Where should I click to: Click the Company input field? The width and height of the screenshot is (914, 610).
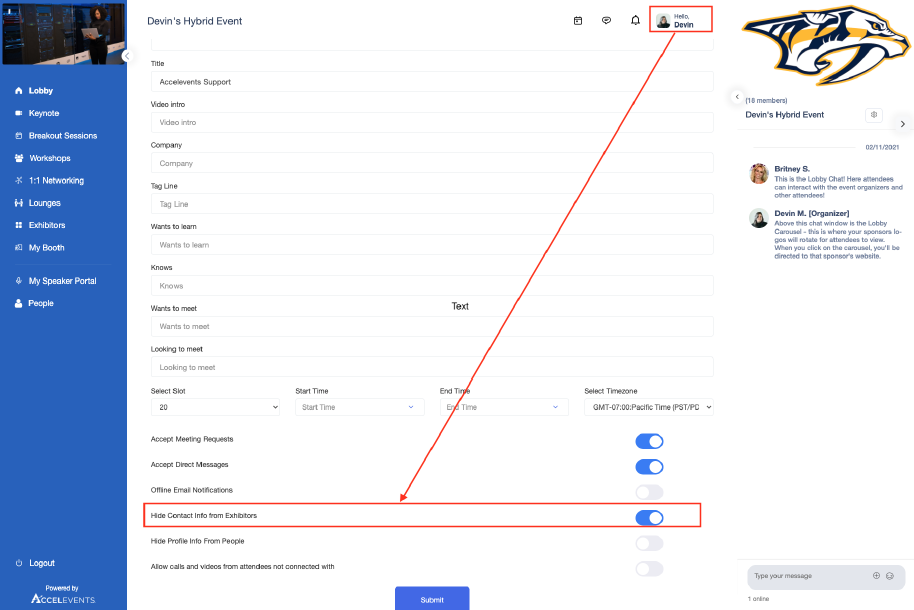click(432, 163)
